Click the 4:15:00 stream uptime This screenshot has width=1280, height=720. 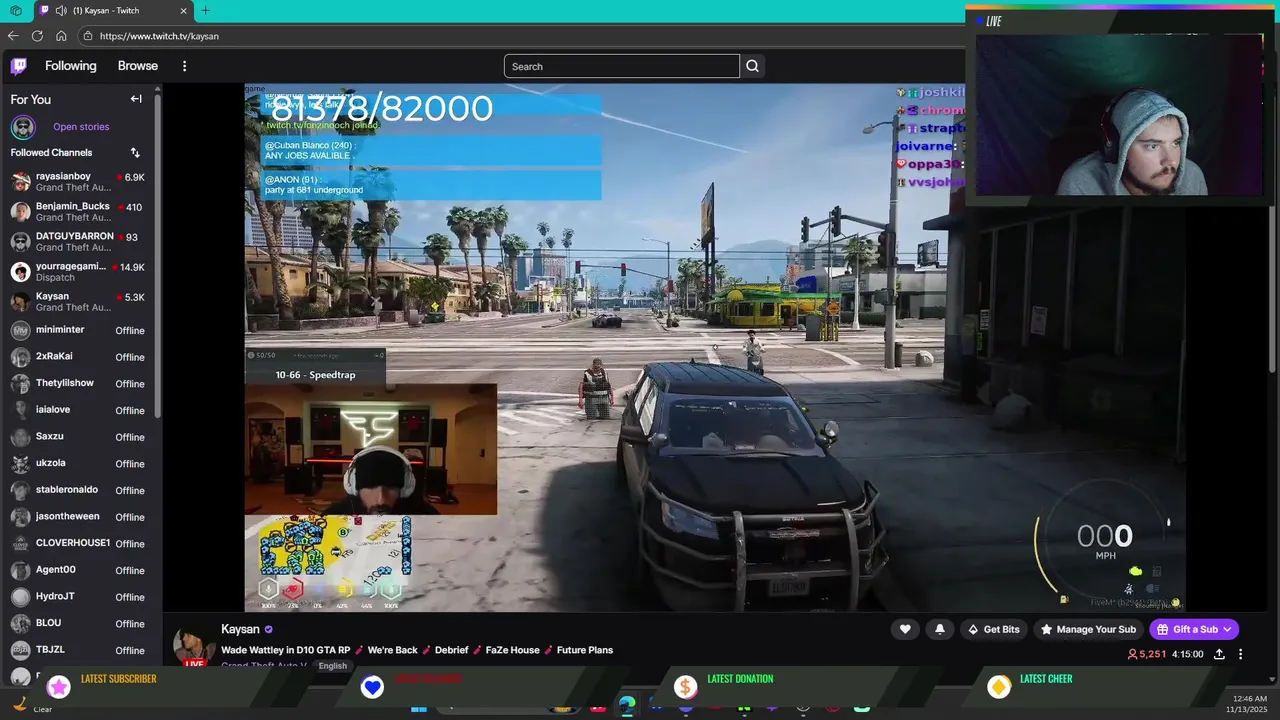point(1188,654)
